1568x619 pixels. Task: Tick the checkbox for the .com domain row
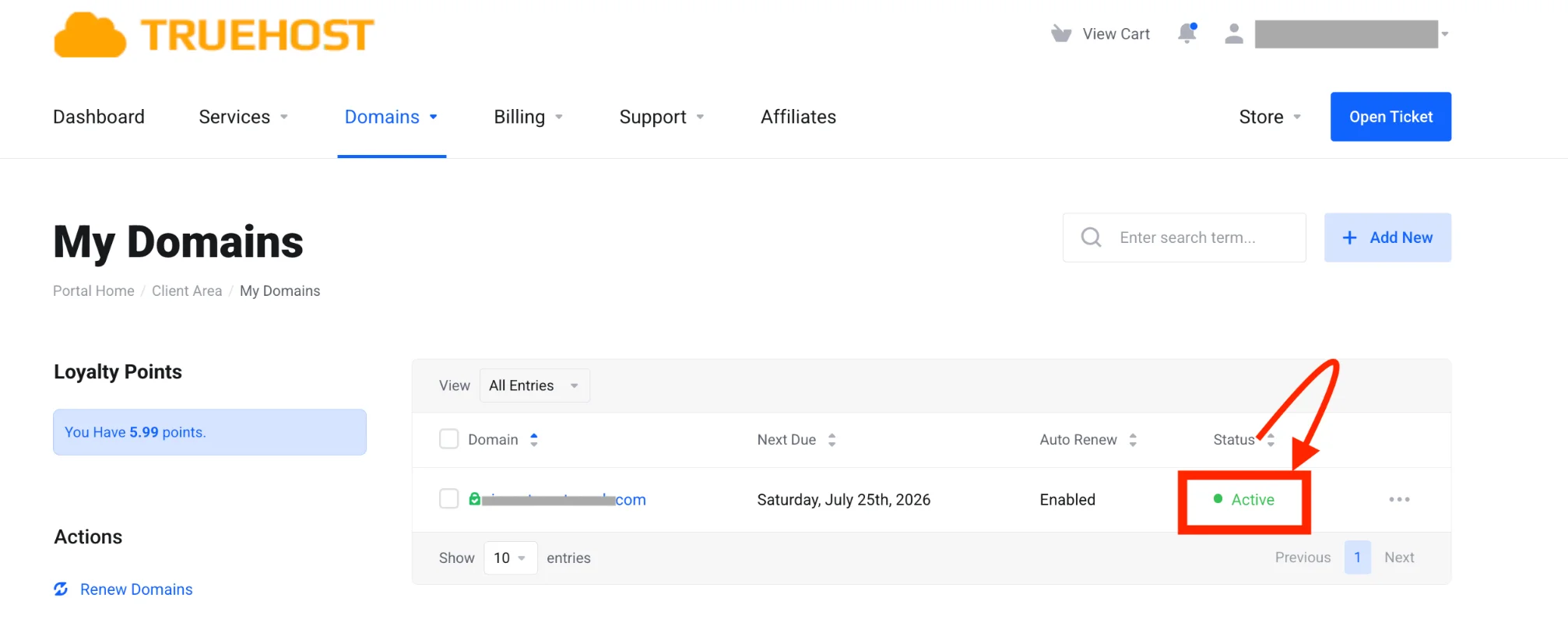point(449,498)
